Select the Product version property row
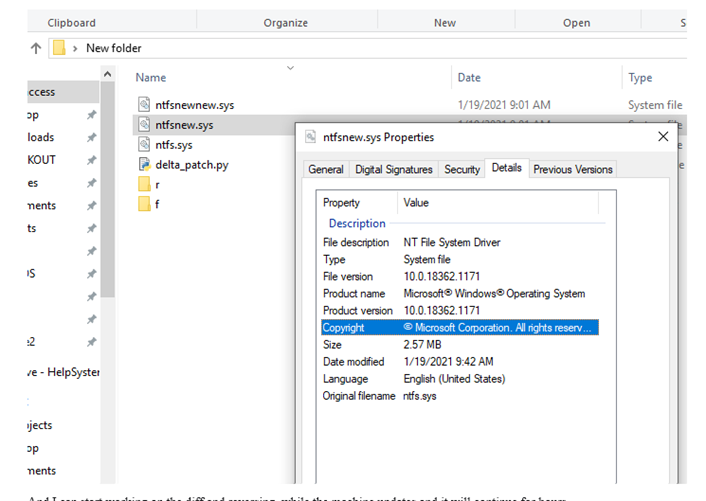Viewport: 706px width, 501px height. point(460,311)
